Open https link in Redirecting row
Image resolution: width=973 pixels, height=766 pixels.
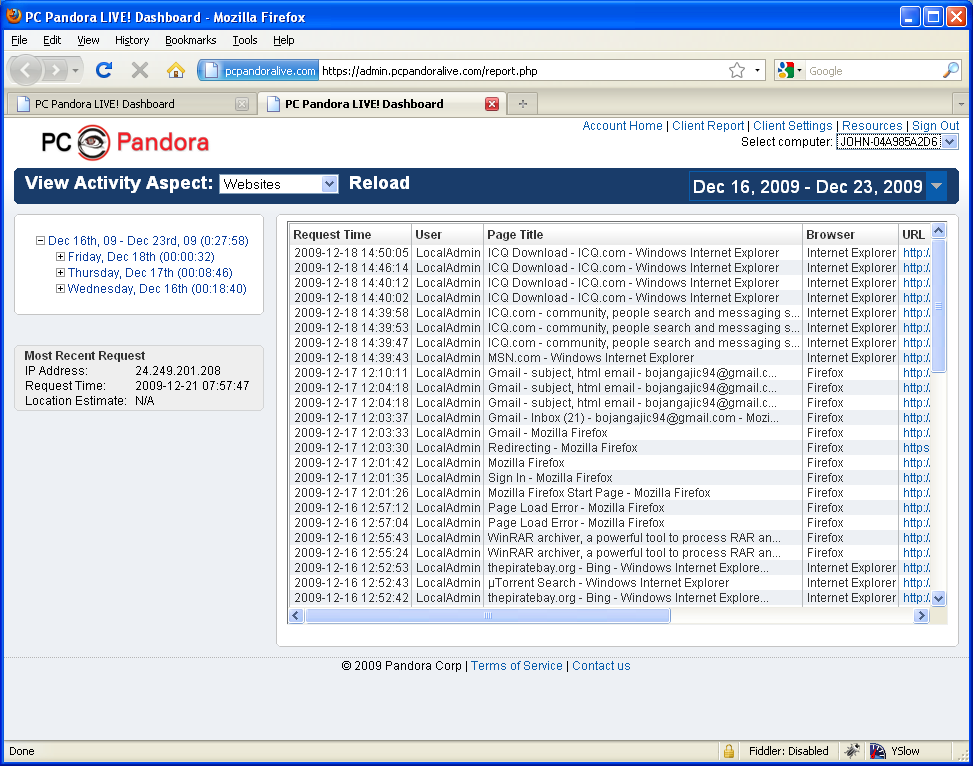[x=916, y=448]
